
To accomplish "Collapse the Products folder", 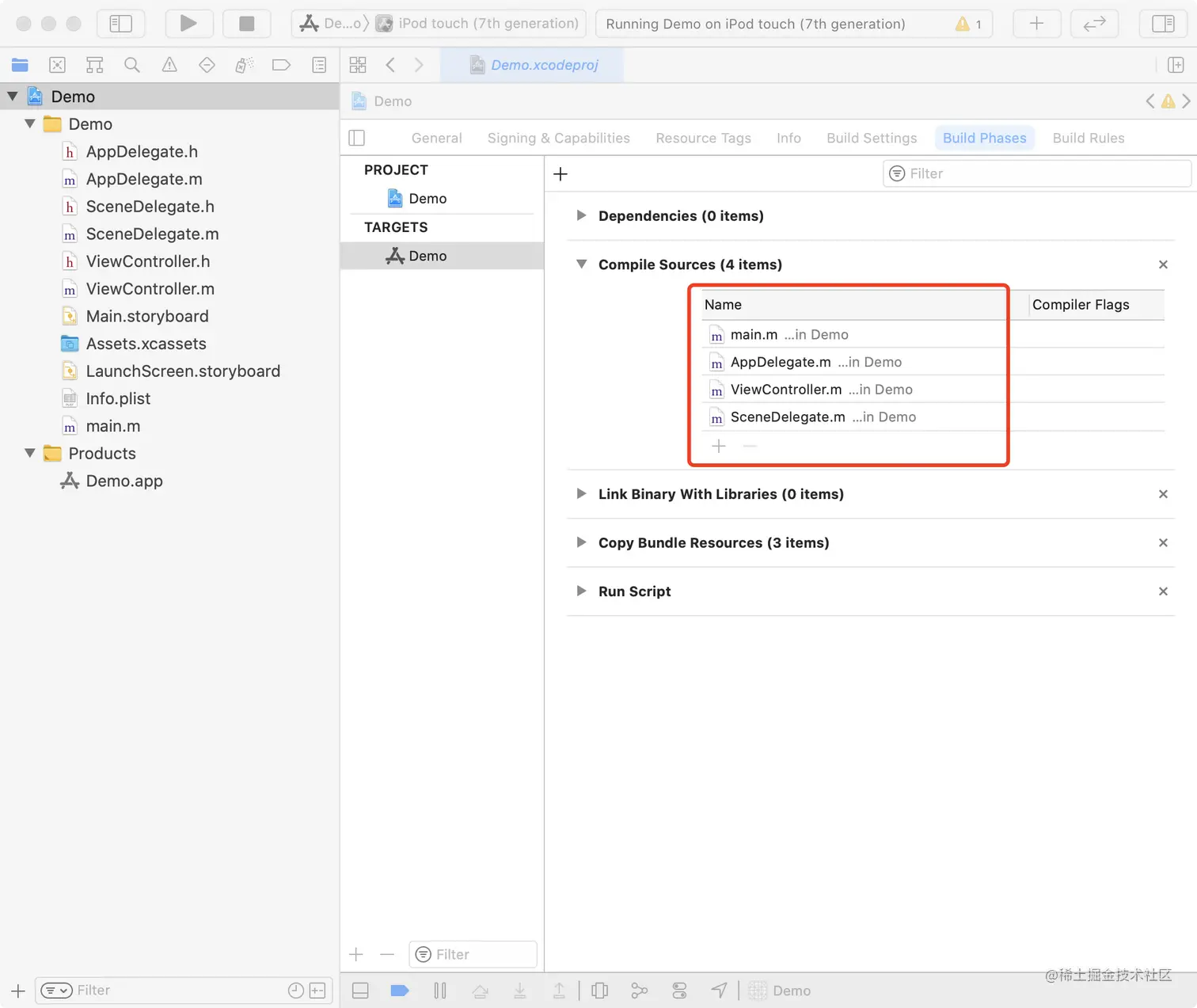I will (30, 453).
